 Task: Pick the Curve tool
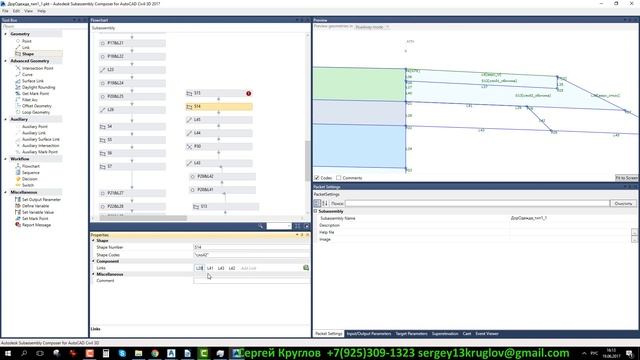click(x=27, y=75)
